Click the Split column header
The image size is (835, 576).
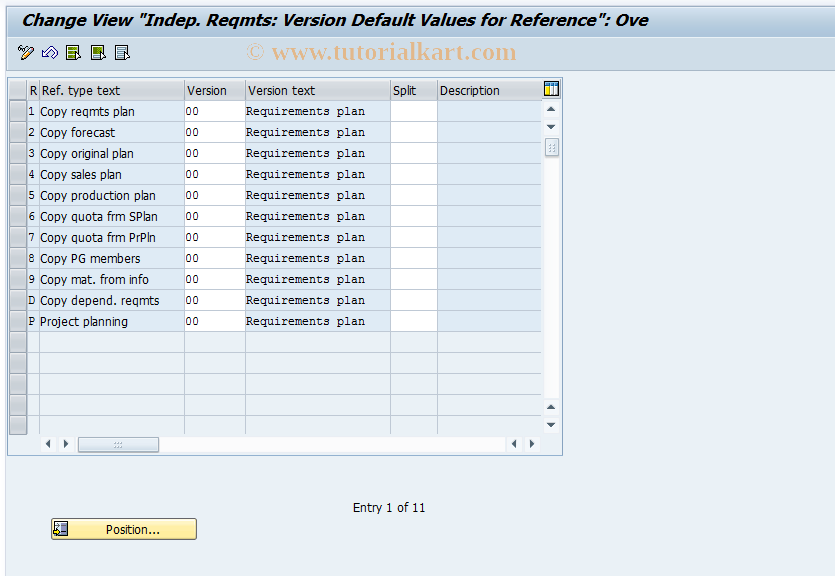pyautogui.click(x=414, y=90)
